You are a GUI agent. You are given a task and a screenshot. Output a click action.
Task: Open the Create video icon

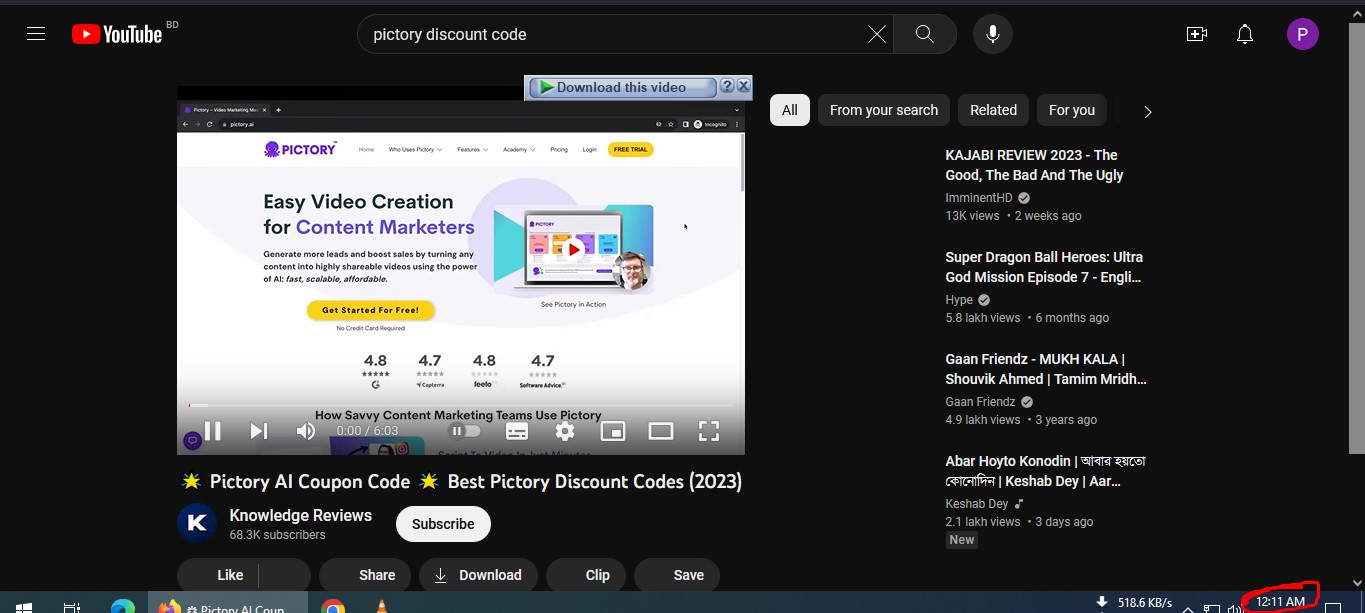[1197, 34]
